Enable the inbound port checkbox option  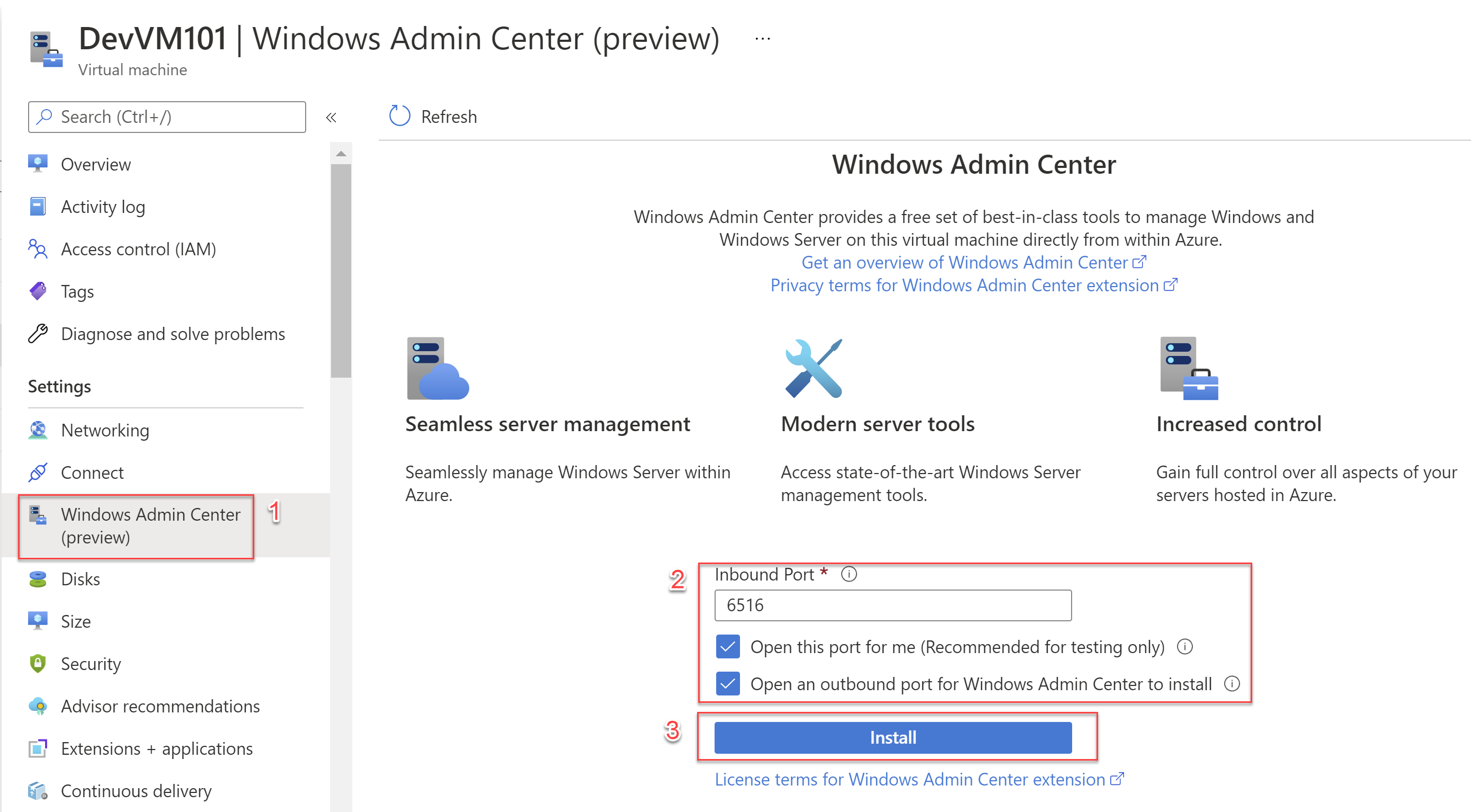[x=727, y=647]
